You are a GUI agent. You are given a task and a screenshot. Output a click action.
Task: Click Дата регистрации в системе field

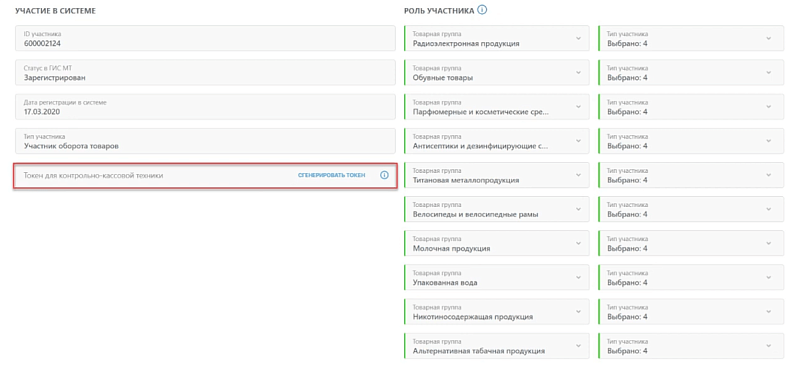tap(205, 107)
